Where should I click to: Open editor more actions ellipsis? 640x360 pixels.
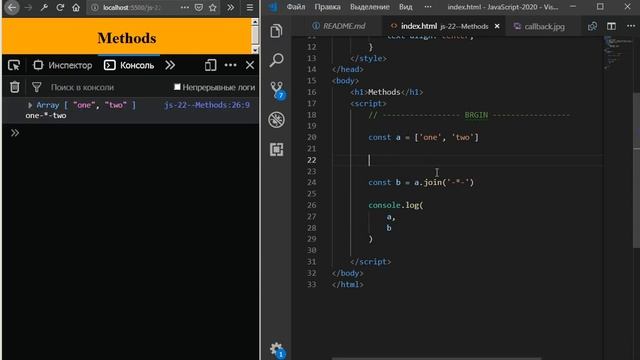click(x=631, y=26)
